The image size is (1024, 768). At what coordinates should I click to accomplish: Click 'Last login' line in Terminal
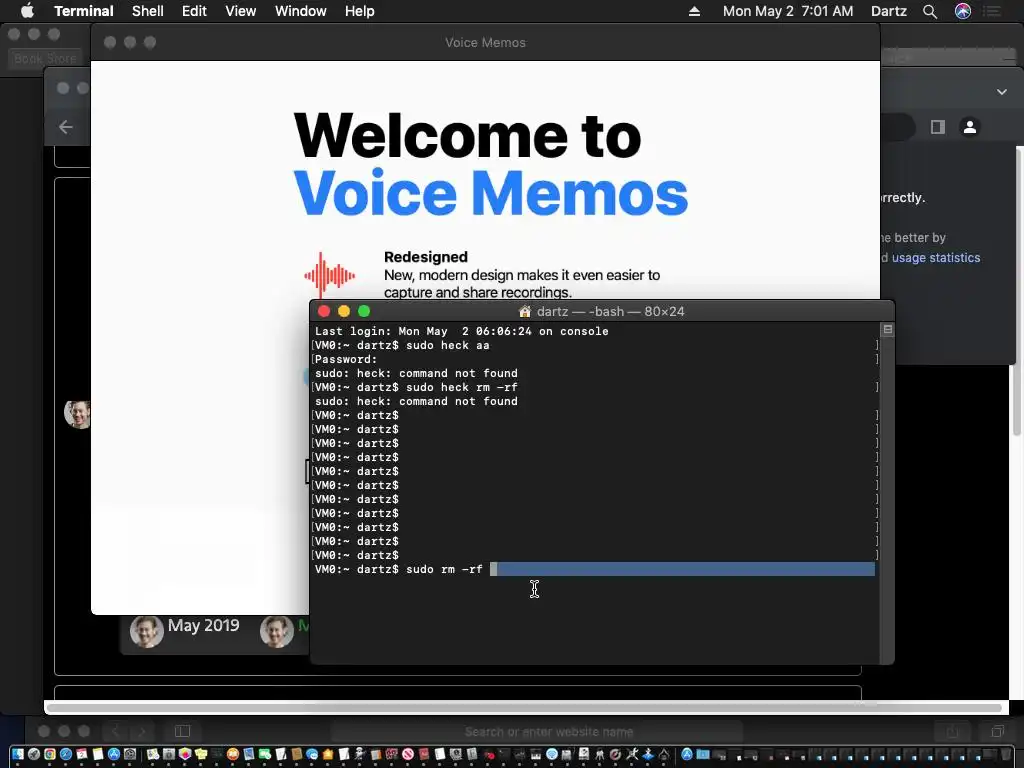462,331
